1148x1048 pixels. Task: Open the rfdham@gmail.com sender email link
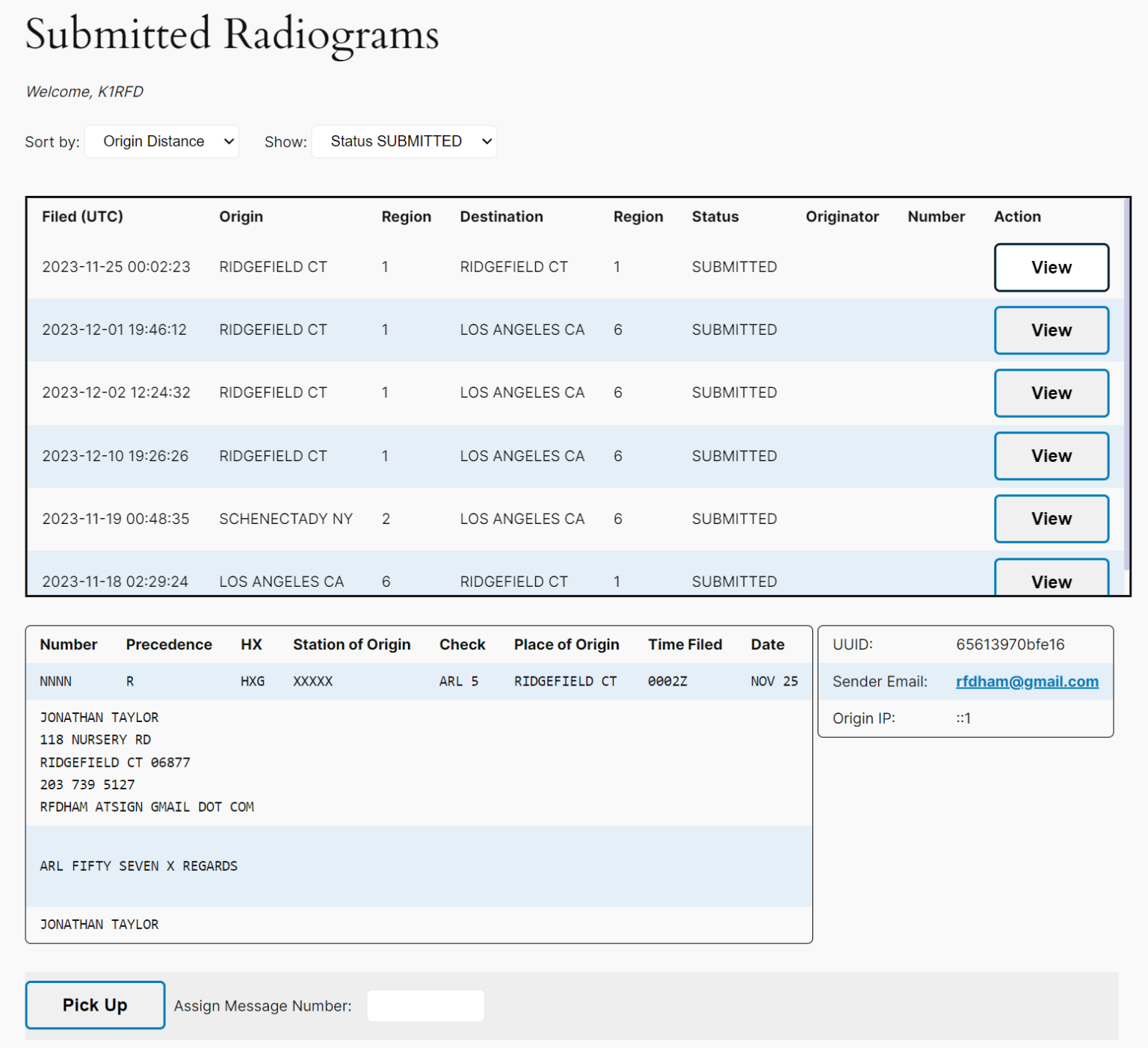1027,681
